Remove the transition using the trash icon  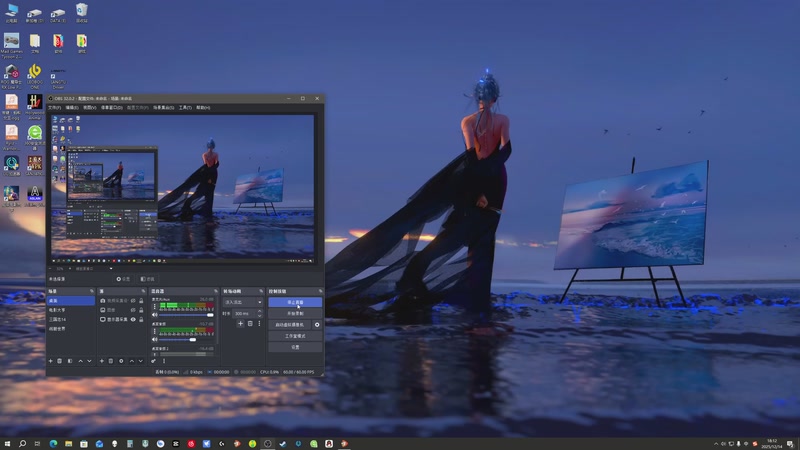click(250, 323)
